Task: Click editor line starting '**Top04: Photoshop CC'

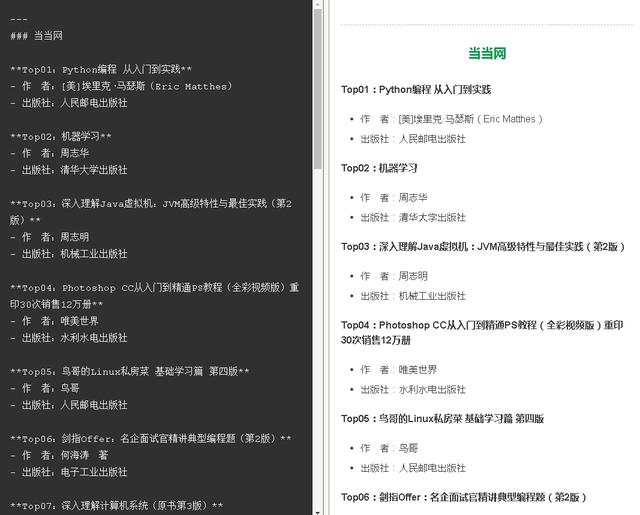Action: [154, 296]
